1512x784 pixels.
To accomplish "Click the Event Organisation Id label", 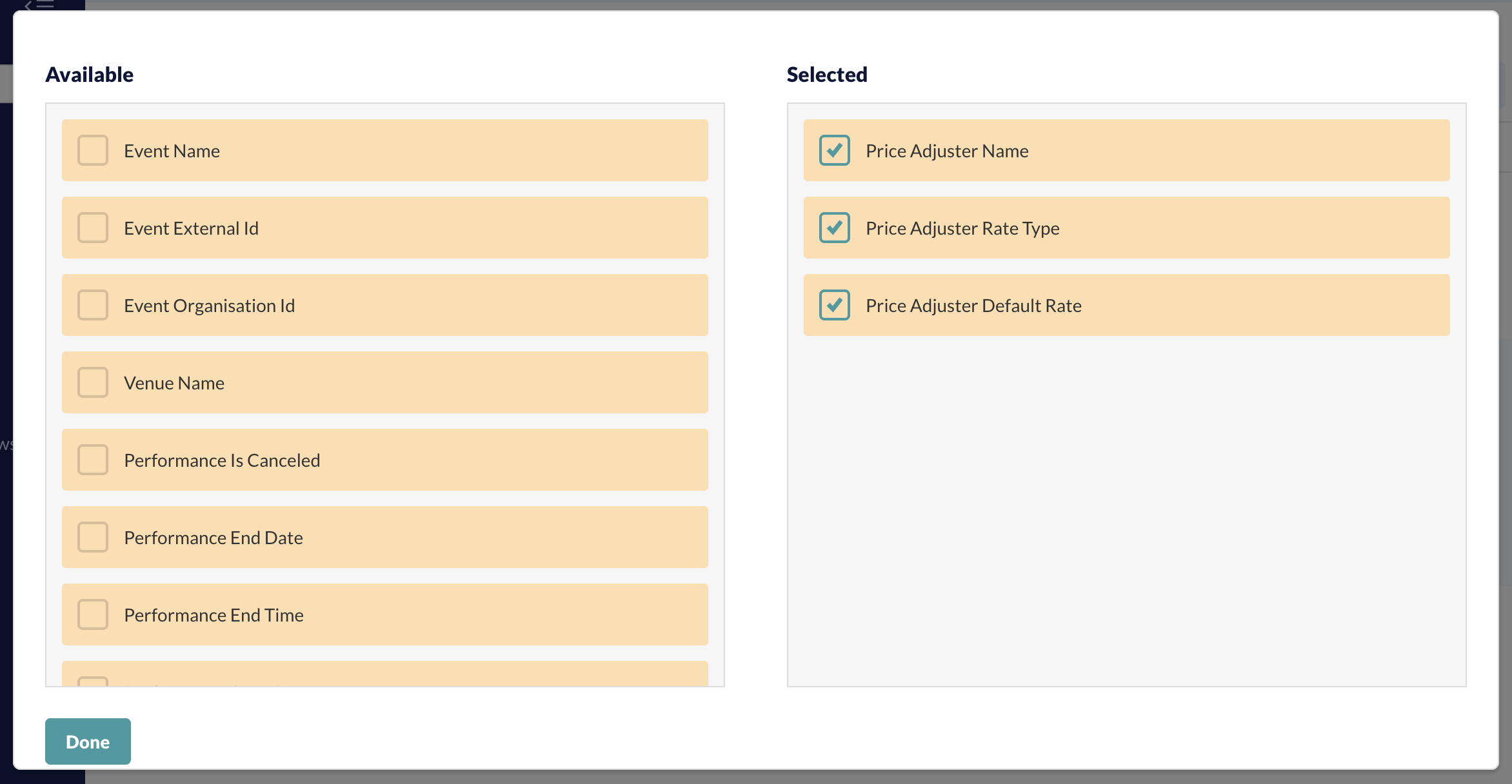I will point(209,306).
